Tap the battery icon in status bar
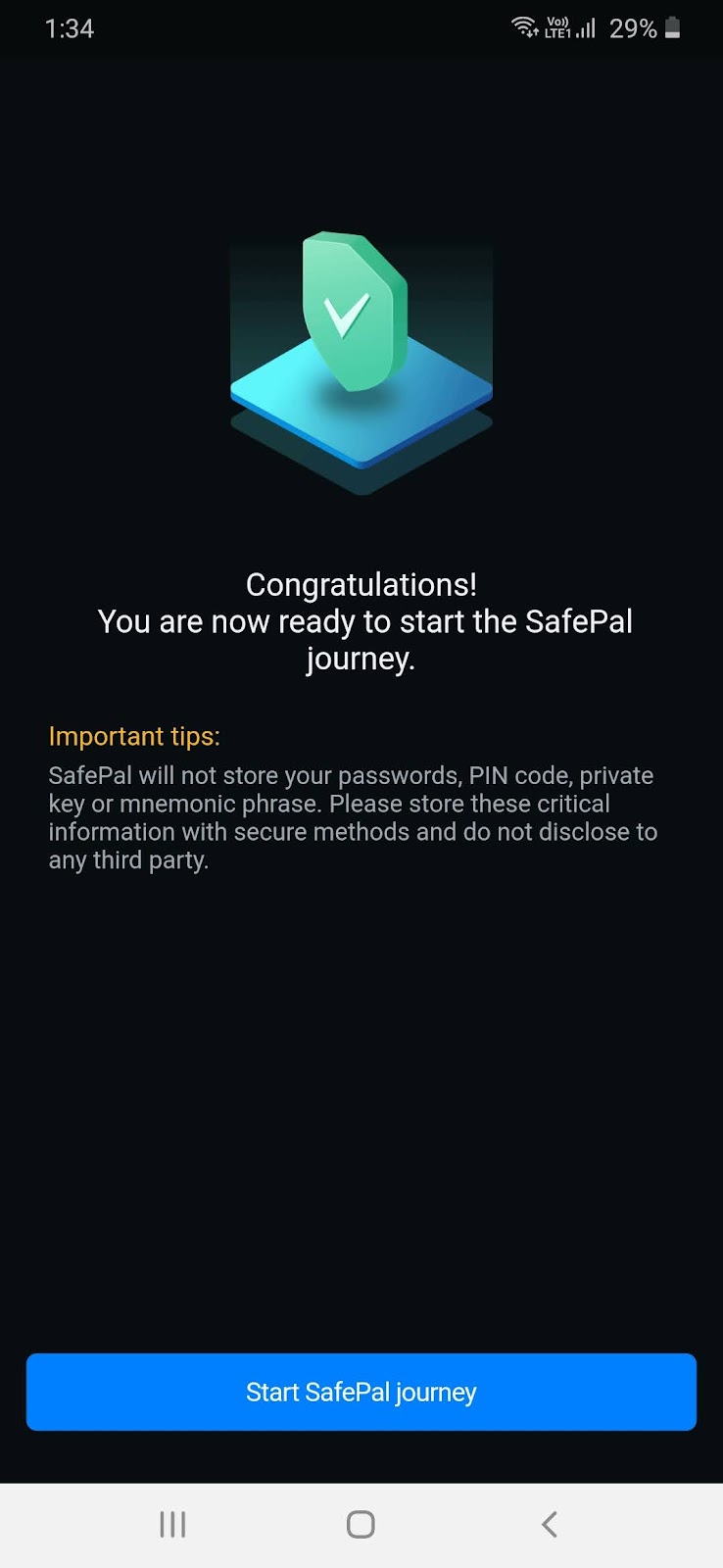Image resolution: width=723 pixels, height=1568 pixels. point(672,28)
